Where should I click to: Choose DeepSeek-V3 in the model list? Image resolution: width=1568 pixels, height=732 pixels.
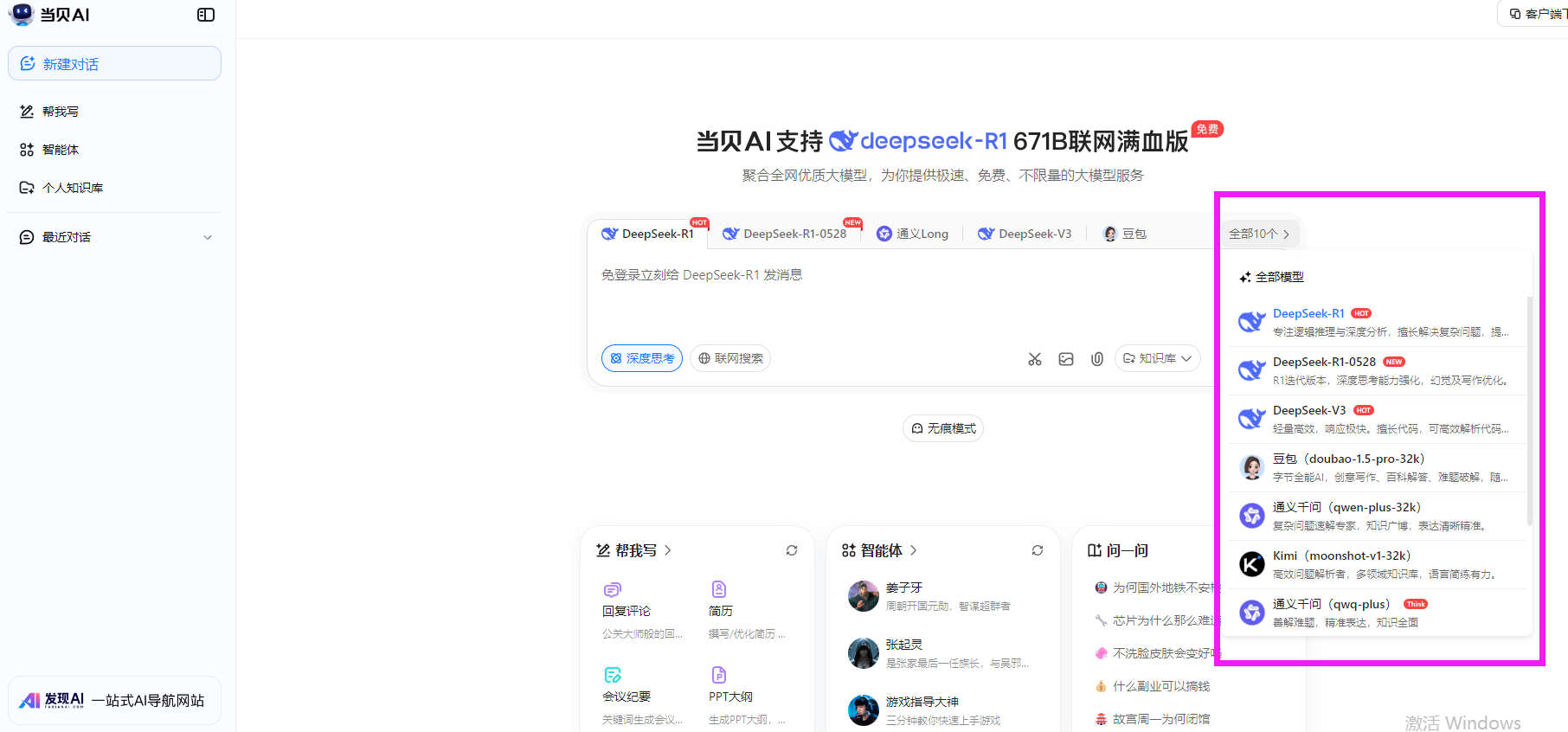point(1378,419)
